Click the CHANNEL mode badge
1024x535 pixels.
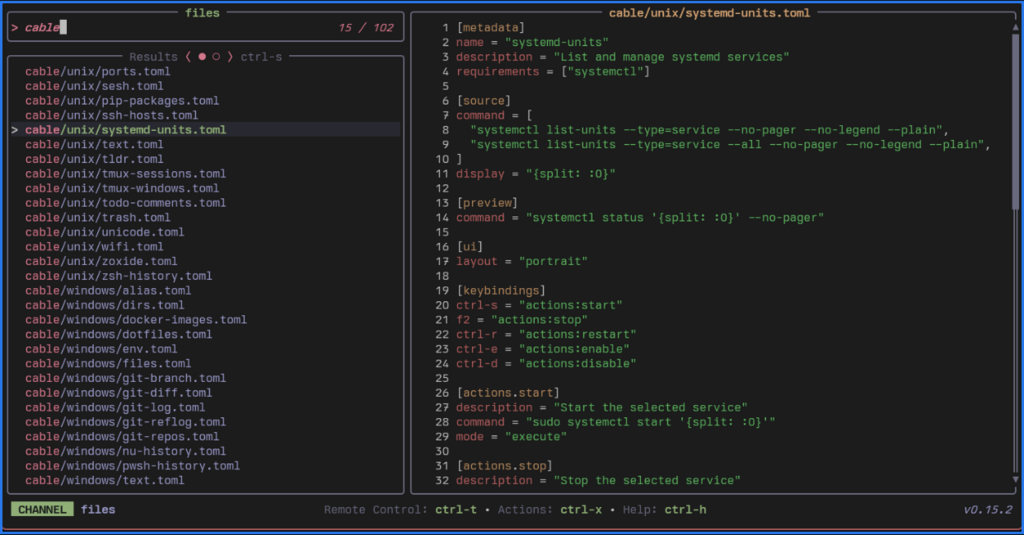(x=42, y=510)
